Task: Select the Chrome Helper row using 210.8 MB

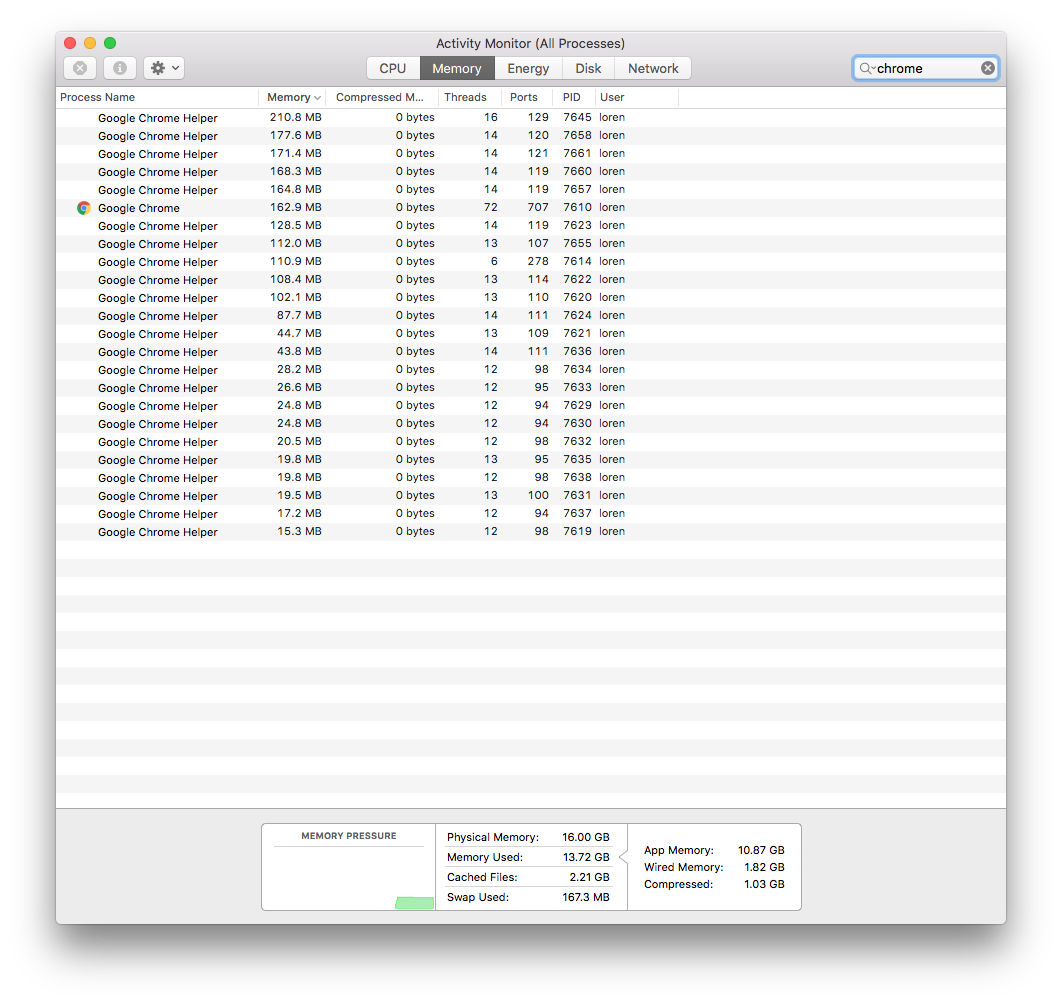Action: (x=531, y=118)
